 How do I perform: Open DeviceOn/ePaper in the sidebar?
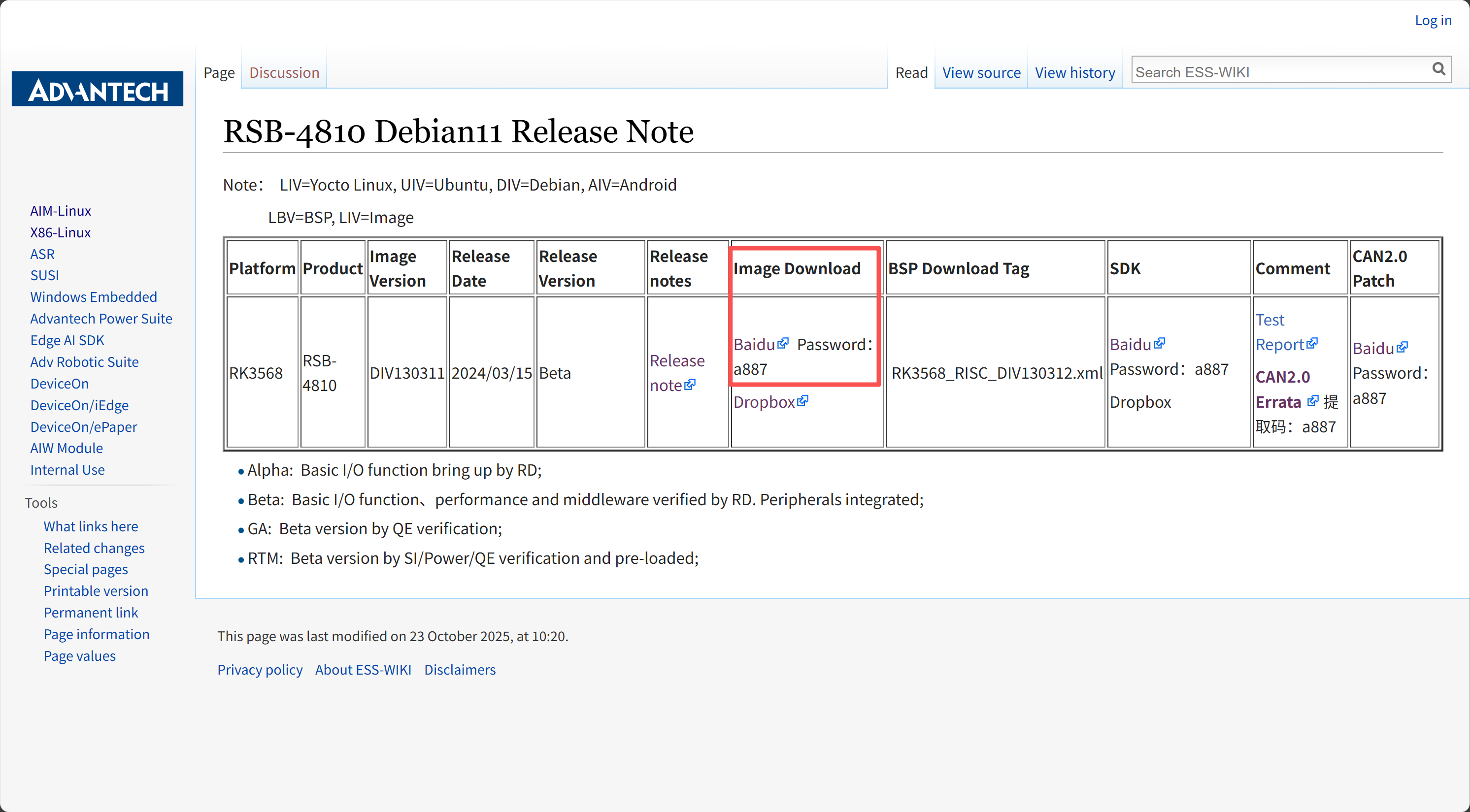(83, 427)
